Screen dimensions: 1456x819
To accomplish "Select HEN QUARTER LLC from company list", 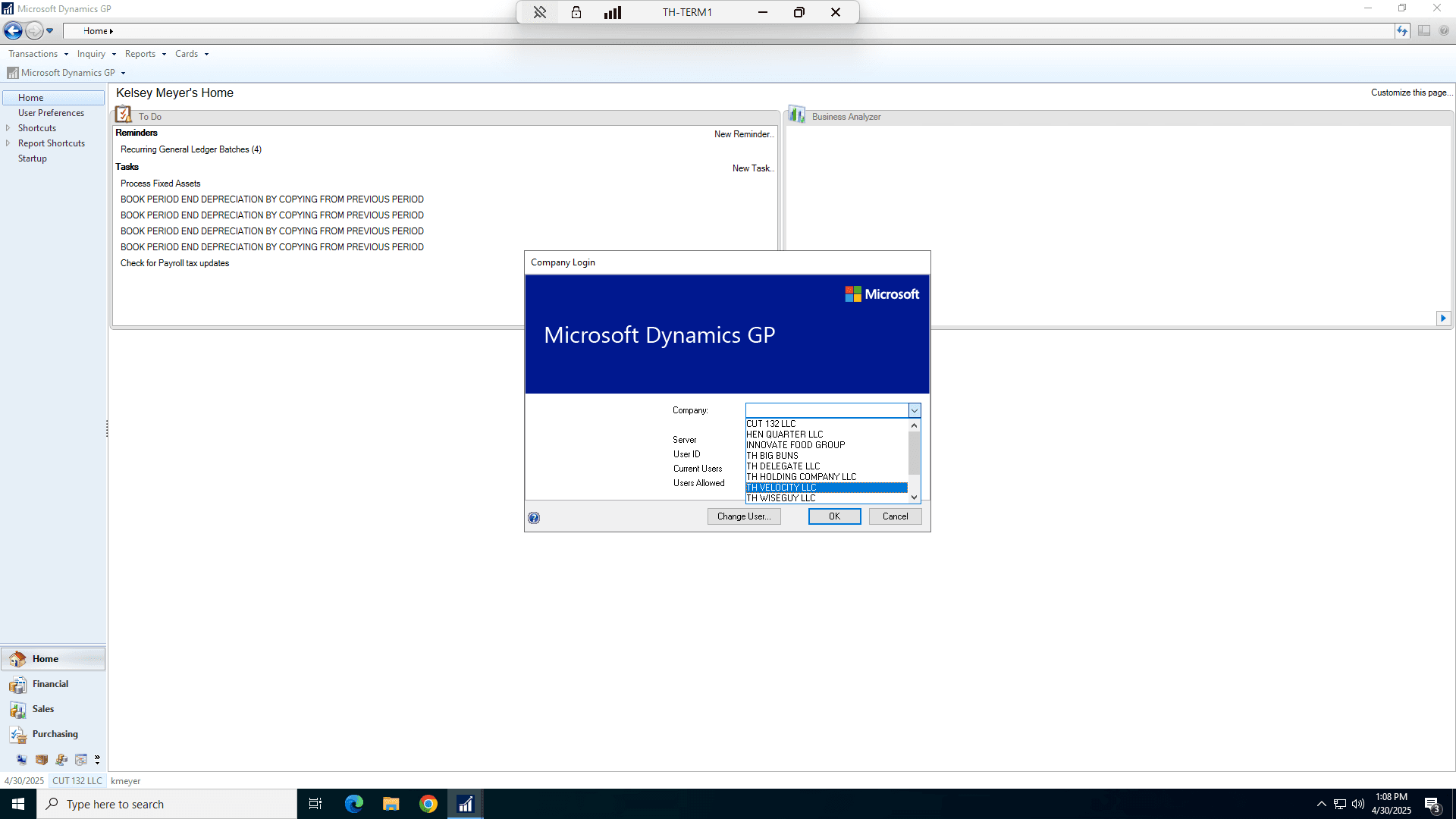I will click(827, 435).
